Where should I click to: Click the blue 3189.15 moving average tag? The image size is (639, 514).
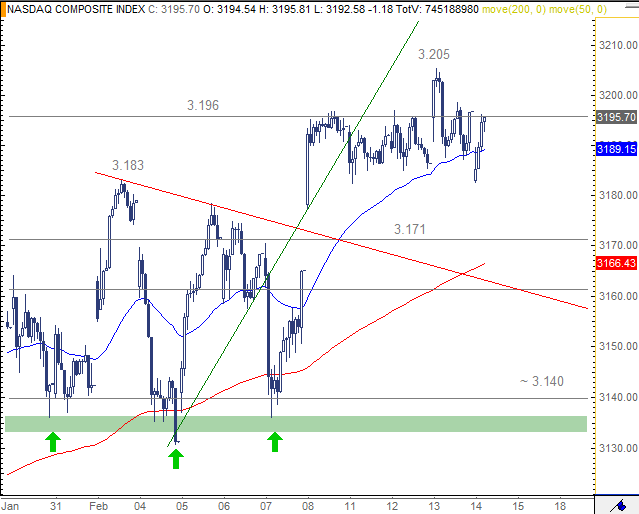(616, 148)
